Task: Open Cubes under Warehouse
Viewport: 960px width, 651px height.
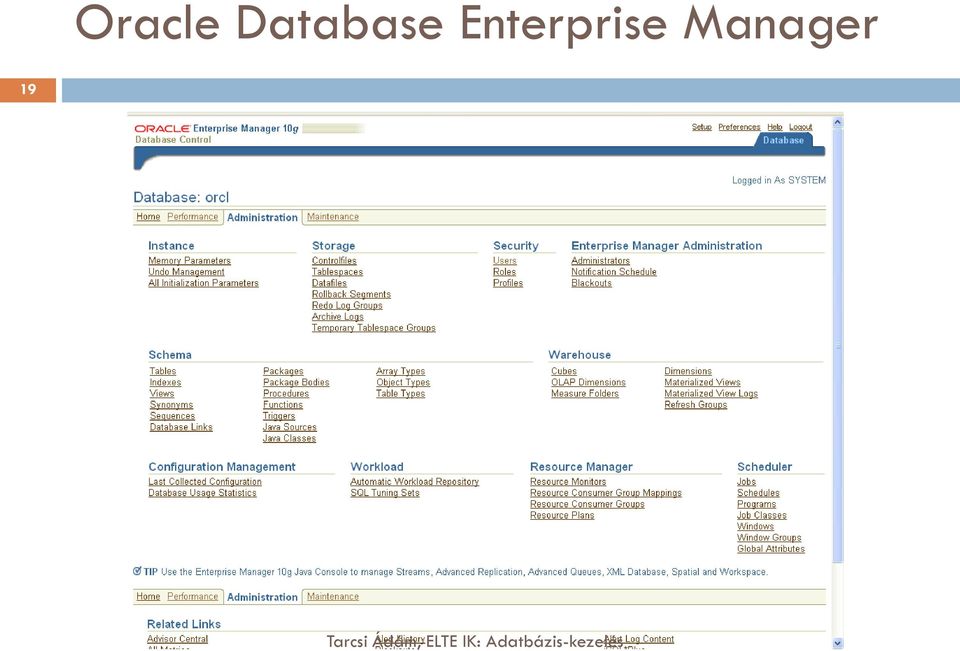Action: [564, 371]
